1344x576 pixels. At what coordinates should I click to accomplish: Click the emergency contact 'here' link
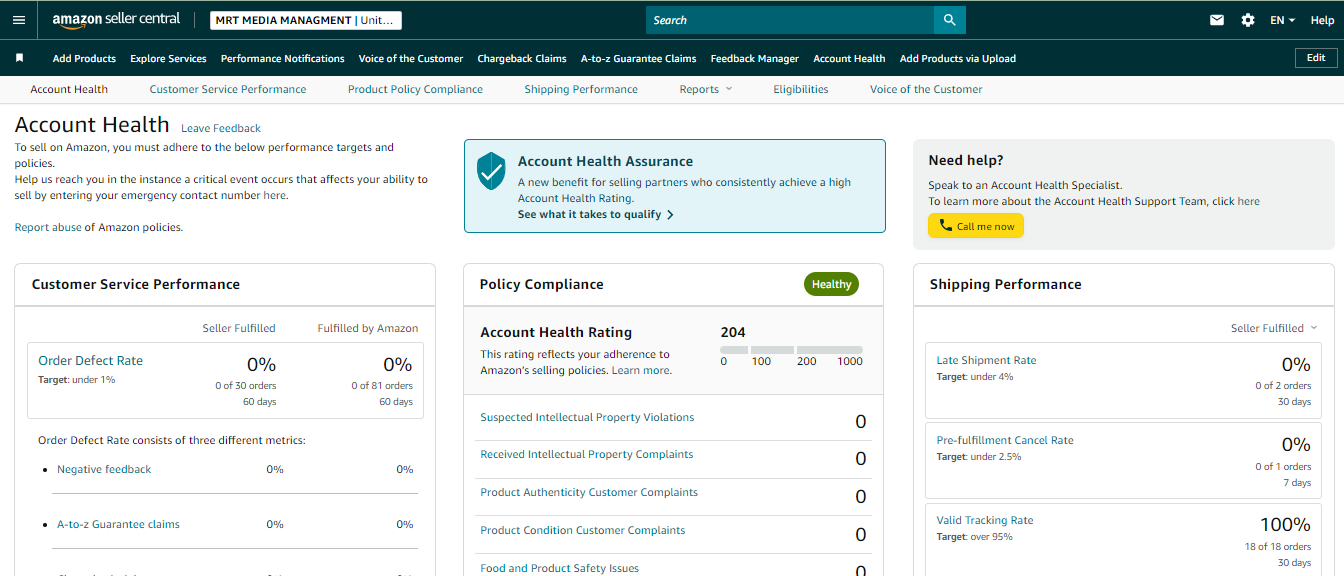tap(274, 195)
